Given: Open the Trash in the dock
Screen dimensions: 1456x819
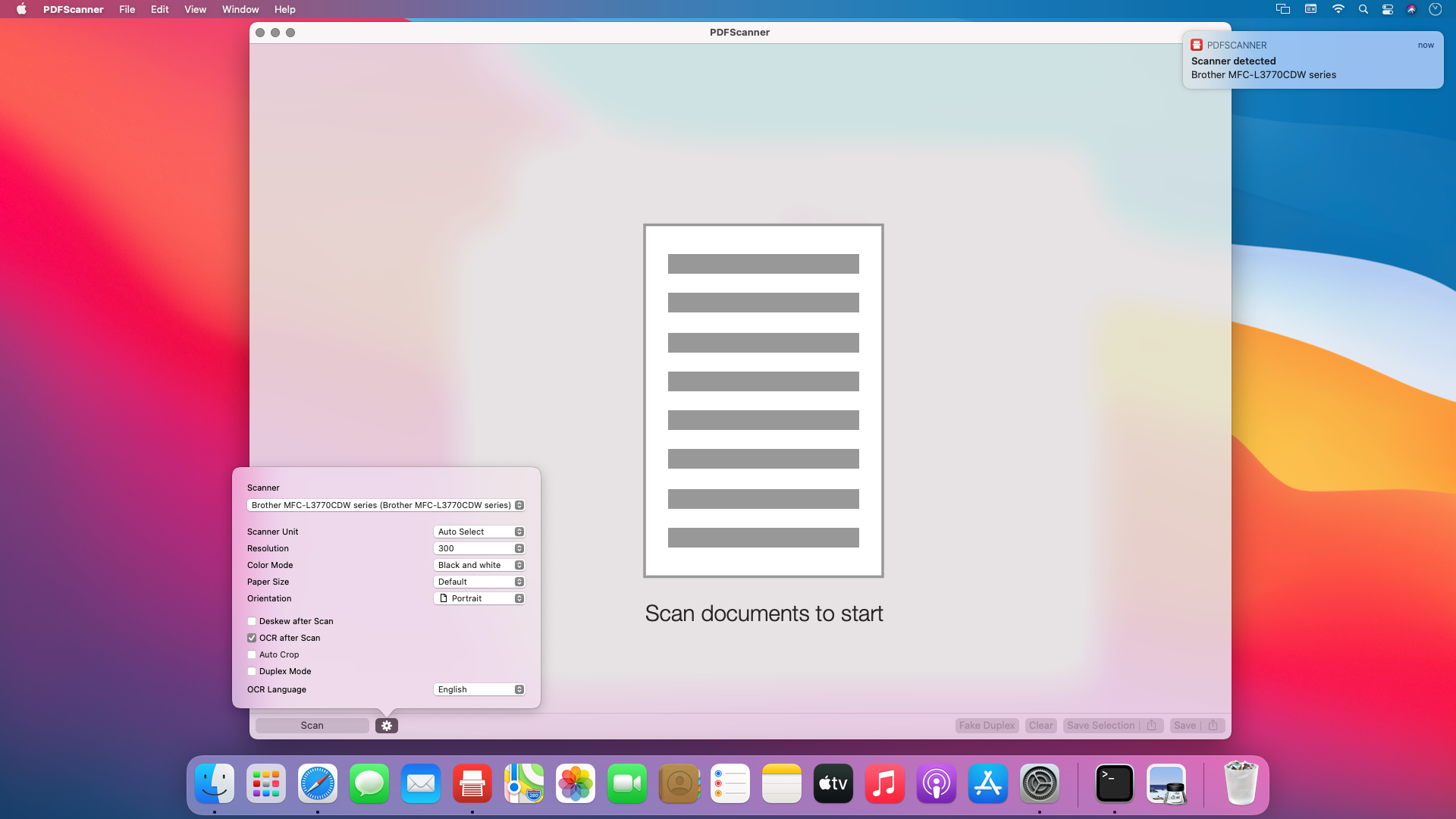Looking at the screenshot, I should coord(1241,783).
